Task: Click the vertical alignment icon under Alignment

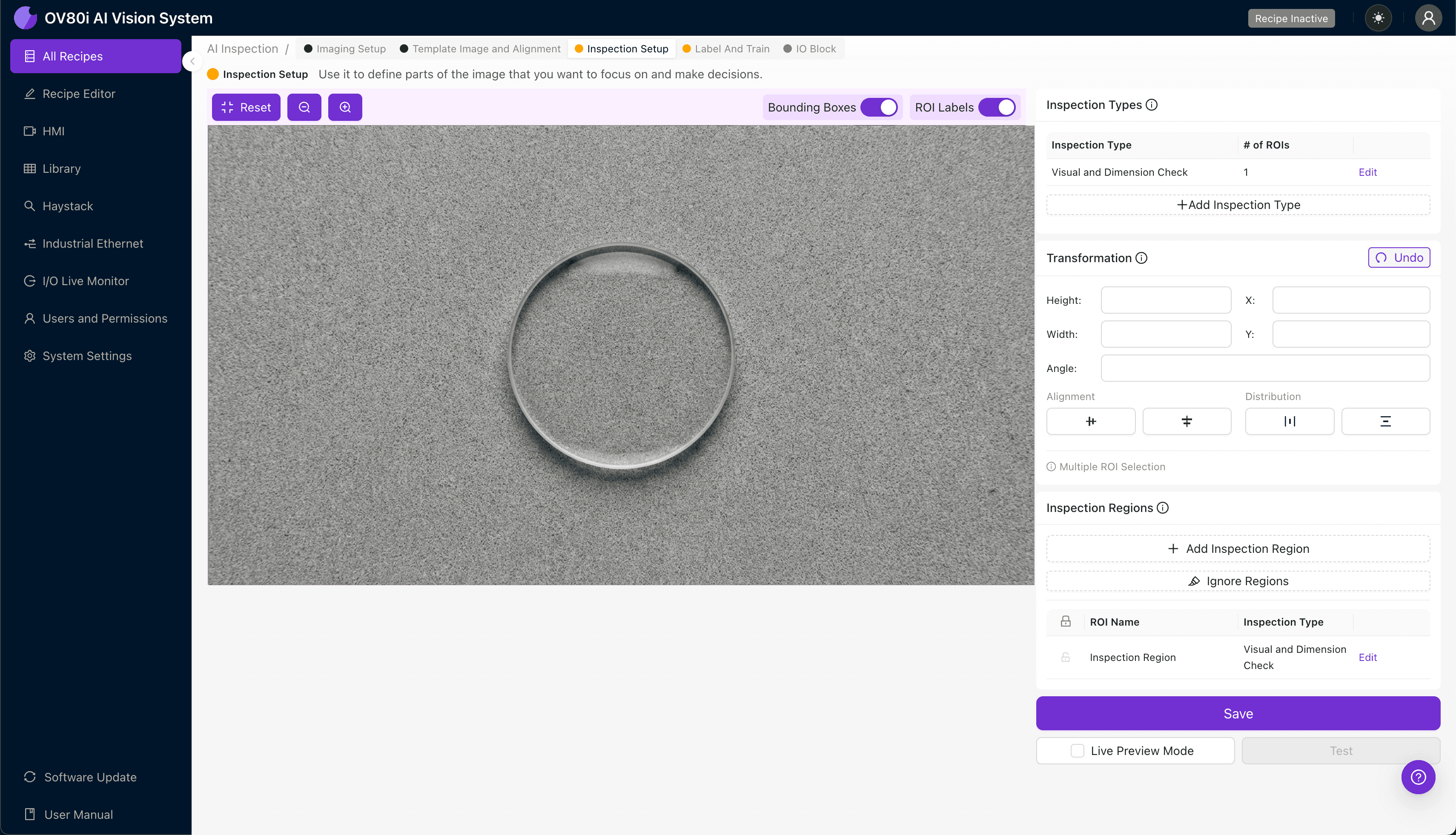Action: point(1187,421)
